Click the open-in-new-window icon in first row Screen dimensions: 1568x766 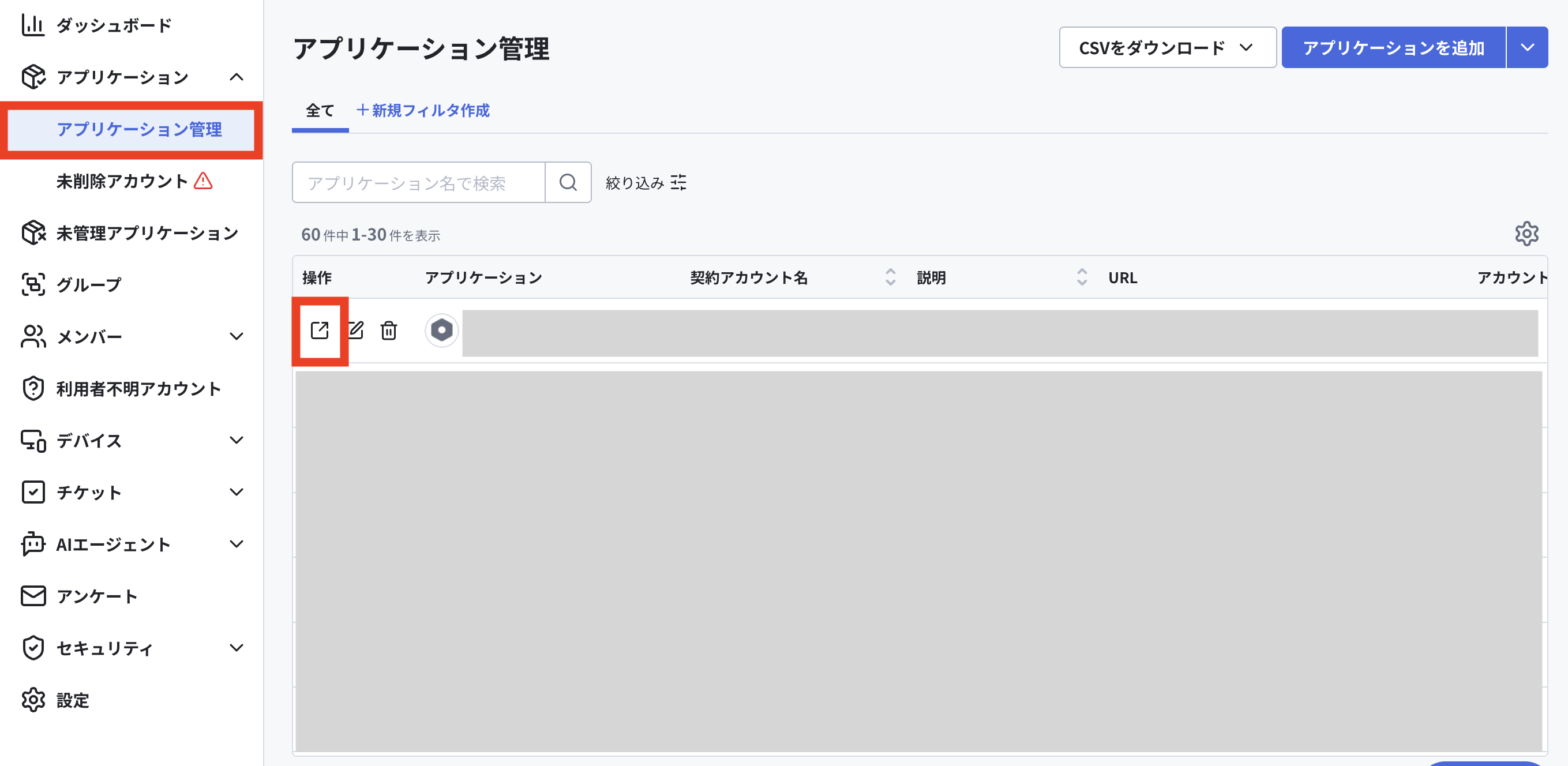320,331
